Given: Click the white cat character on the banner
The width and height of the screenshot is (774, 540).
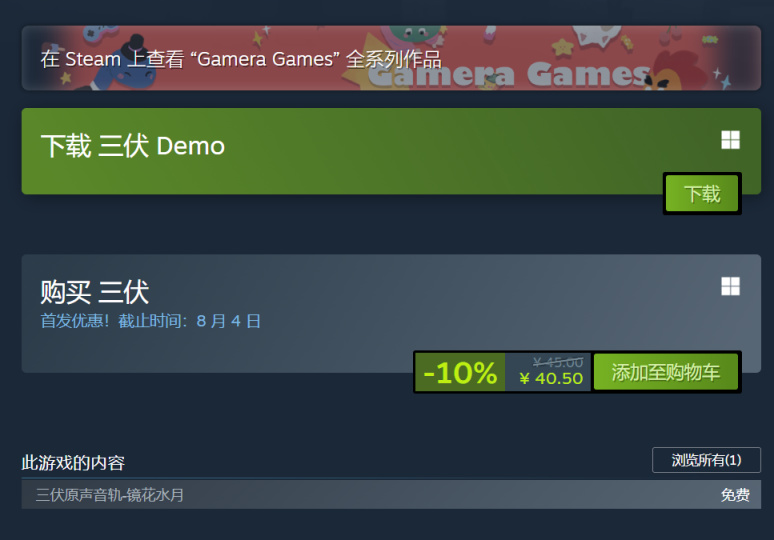Looking at the screenshot, I should 596,36.
